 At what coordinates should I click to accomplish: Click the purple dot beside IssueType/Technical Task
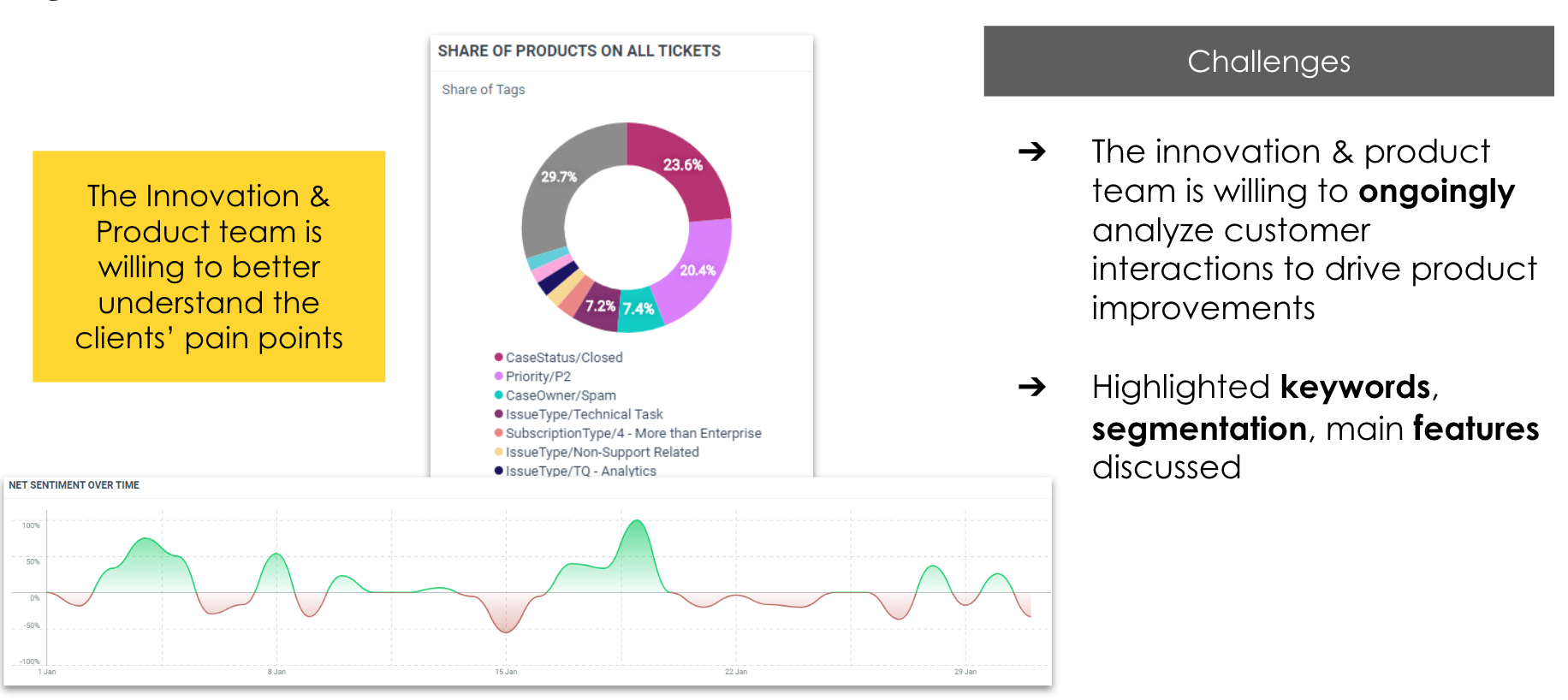tap(498, 413)
